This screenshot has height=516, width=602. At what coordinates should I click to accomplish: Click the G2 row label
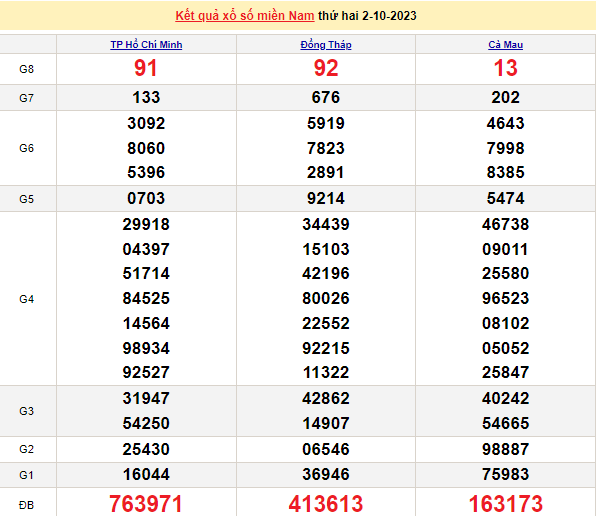pyautogui.click(x=27, y=449)
